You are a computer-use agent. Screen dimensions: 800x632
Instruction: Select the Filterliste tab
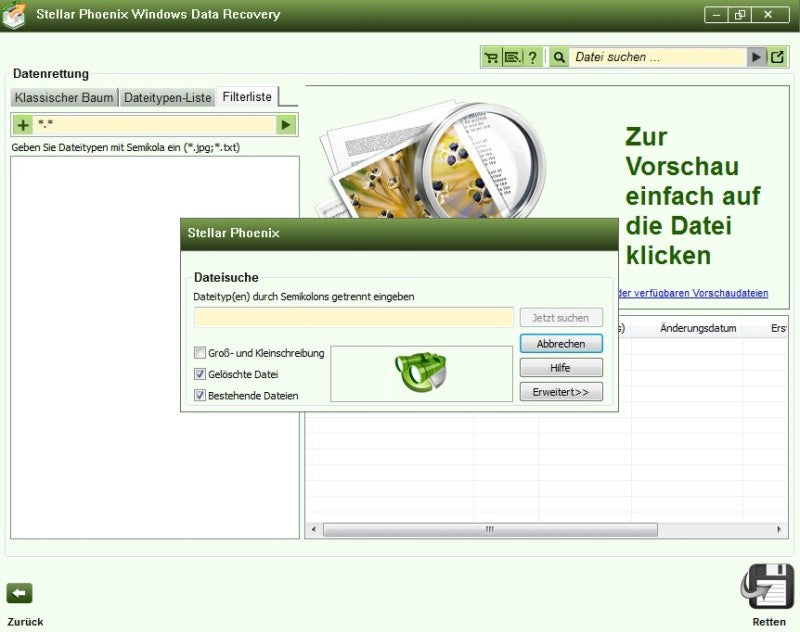(x=247, y=96)
